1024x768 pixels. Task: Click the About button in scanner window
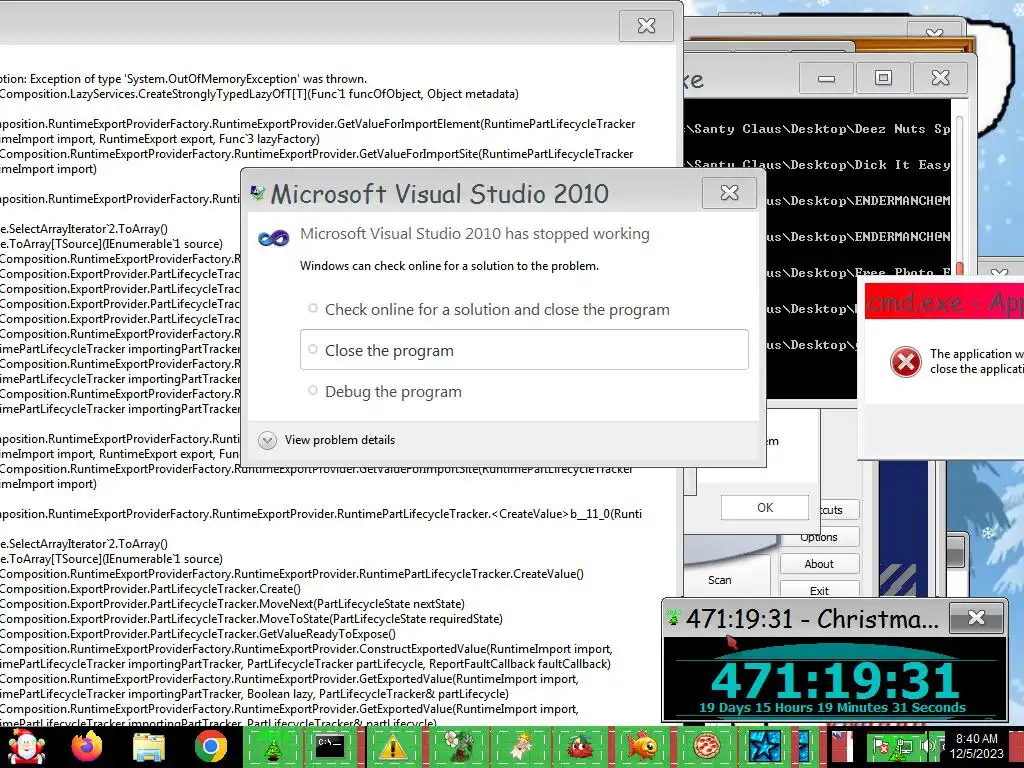(x=819, y=564)
